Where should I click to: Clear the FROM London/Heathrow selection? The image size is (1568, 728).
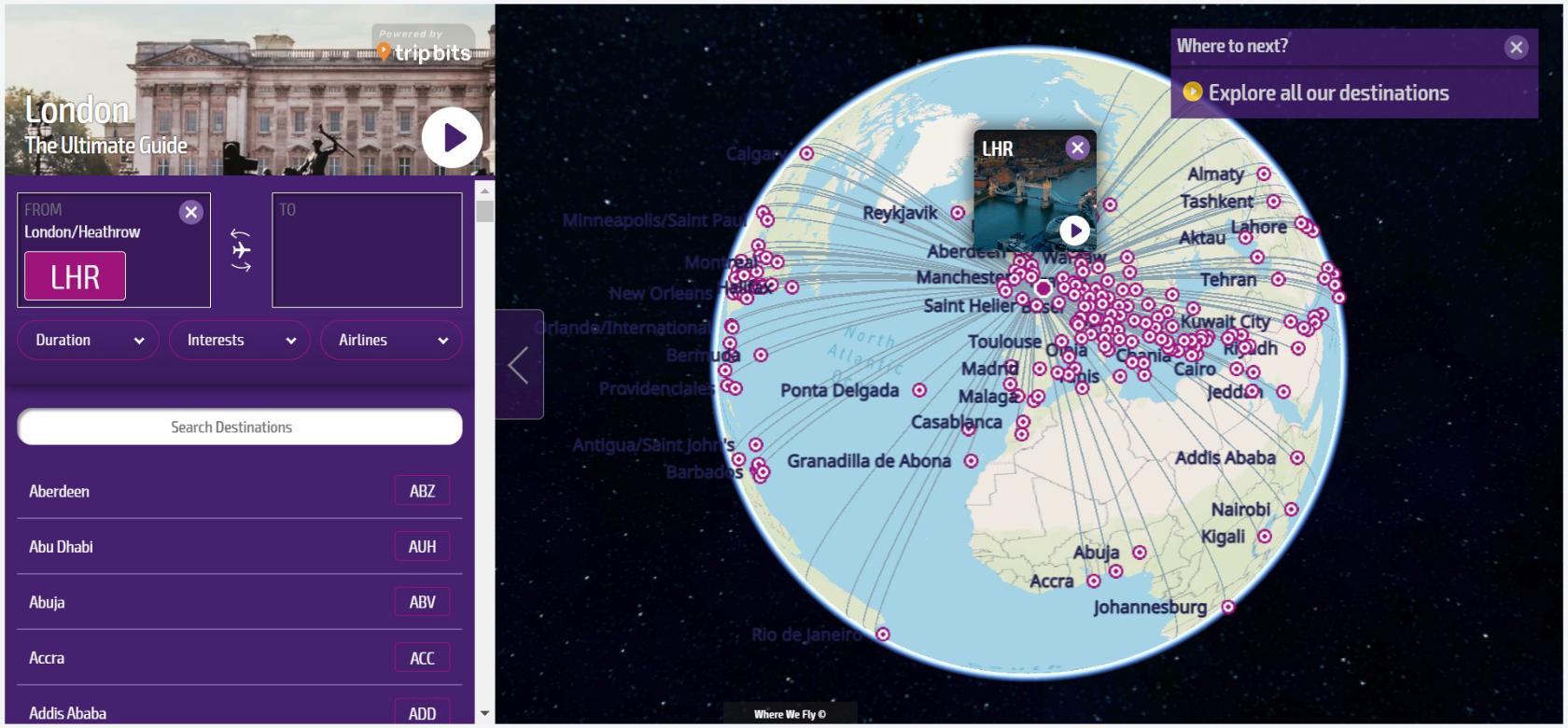[191, 213]
